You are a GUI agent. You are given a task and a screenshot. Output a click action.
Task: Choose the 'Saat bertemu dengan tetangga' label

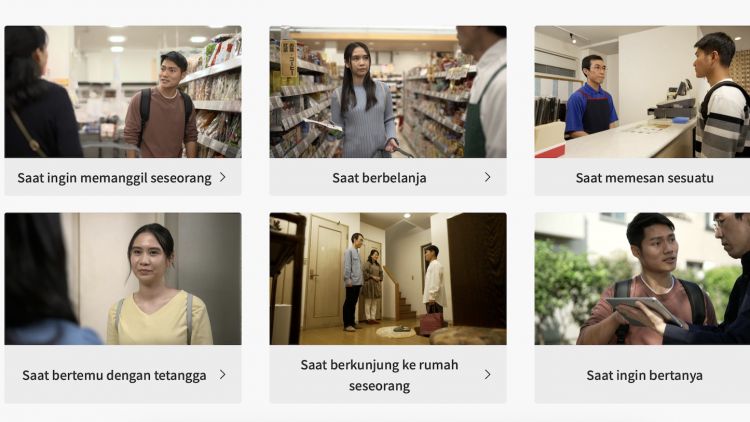[114, 376]
